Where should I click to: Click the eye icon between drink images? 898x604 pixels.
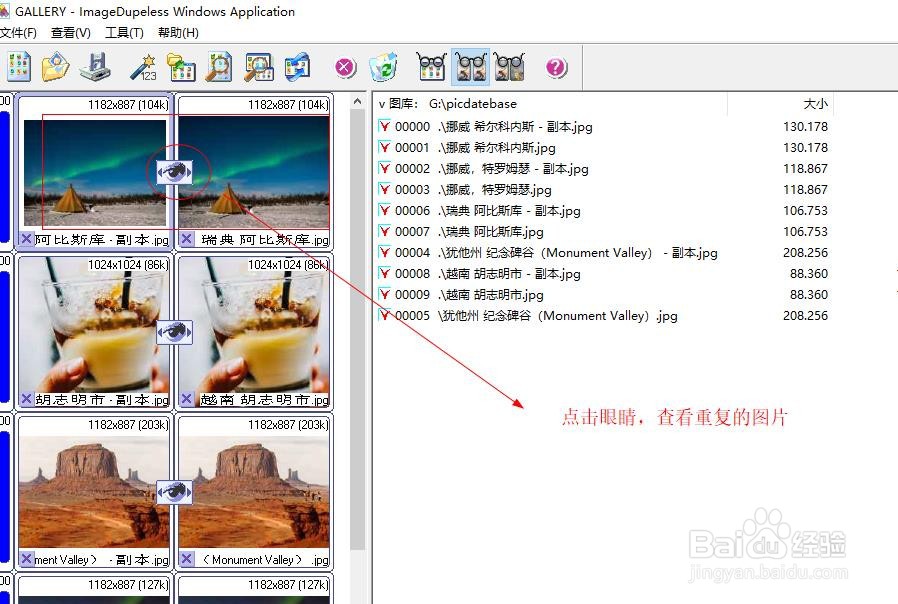coord(174,331)
